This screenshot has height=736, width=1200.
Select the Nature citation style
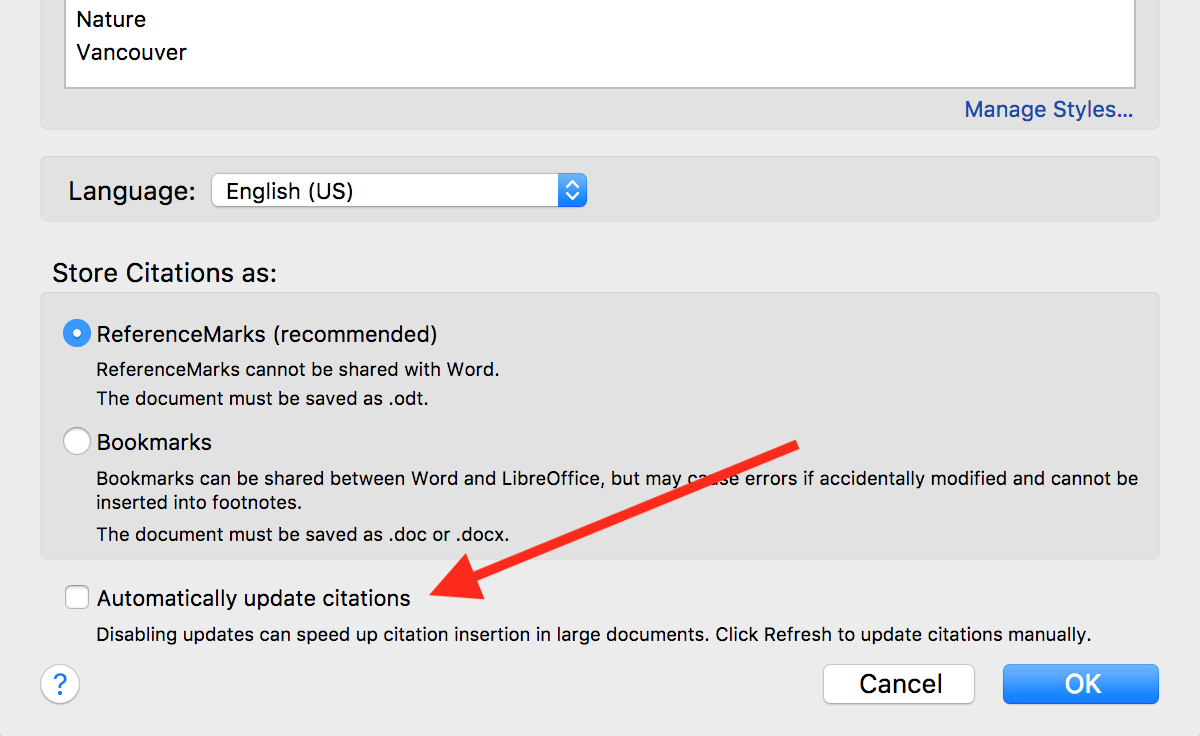[x=110, y=19]
